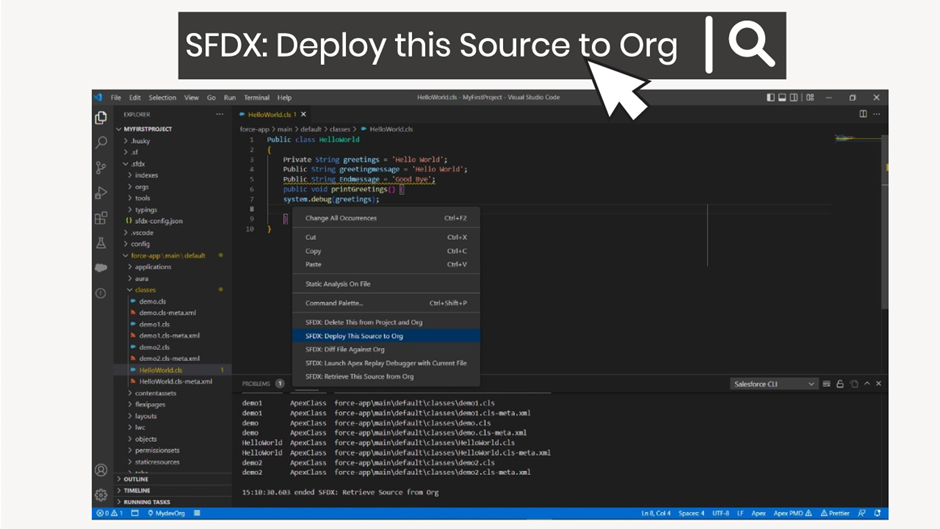Image resolution: width=940 pixels, height=529 pixels.
Task: Click the classes breadcrumb segment
Action: pos(339,129)
